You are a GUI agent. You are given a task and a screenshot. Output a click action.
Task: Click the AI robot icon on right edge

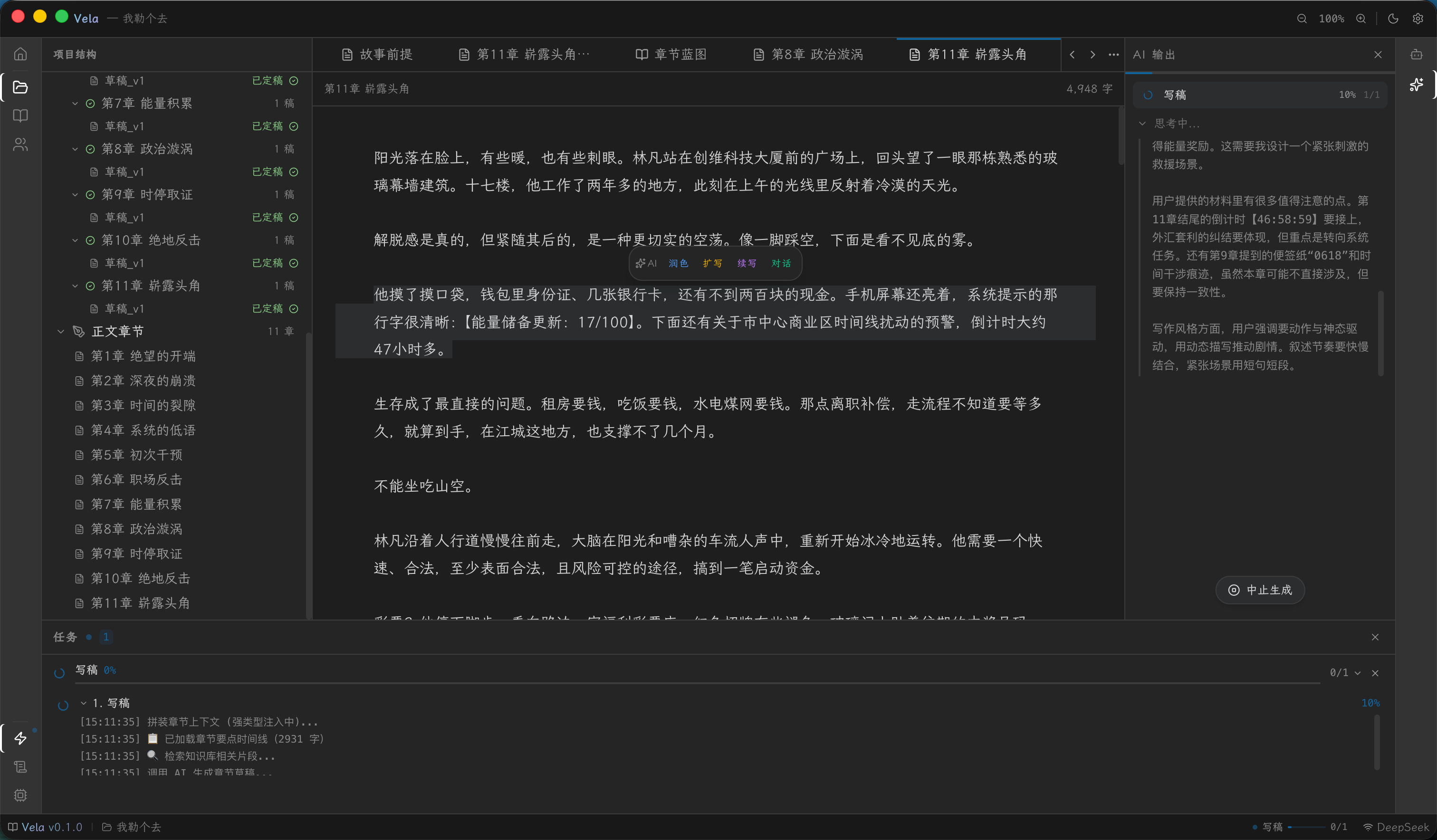(1418, 85)
